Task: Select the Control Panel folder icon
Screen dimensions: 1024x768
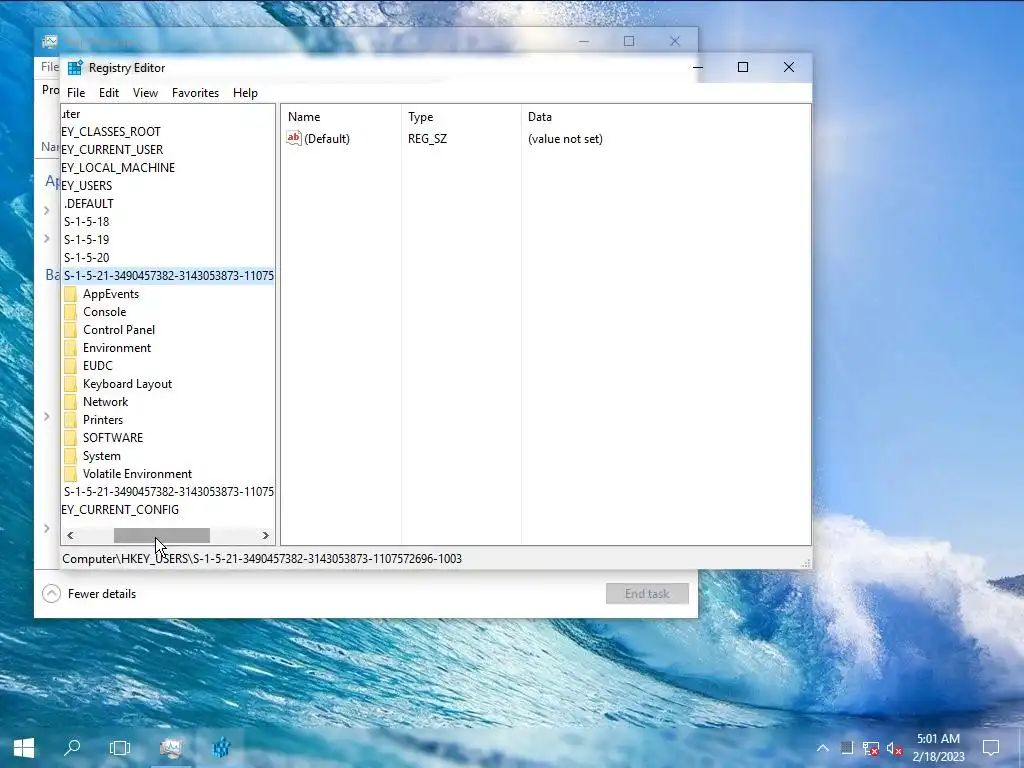Action: pos(71,330)
